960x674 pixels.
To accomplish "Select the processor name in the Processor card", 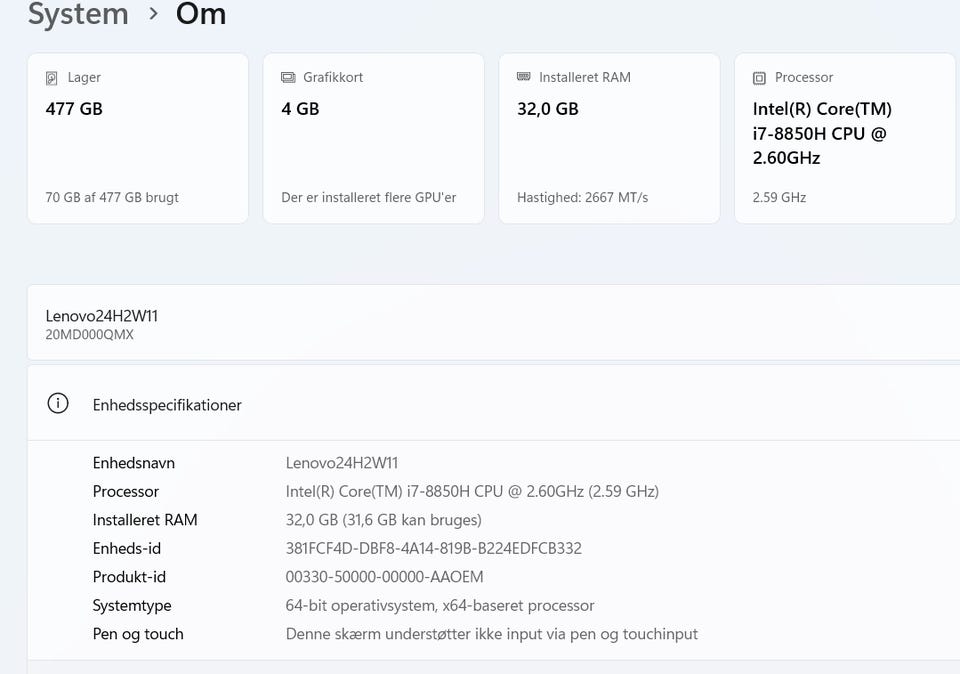I will point(822,133).
